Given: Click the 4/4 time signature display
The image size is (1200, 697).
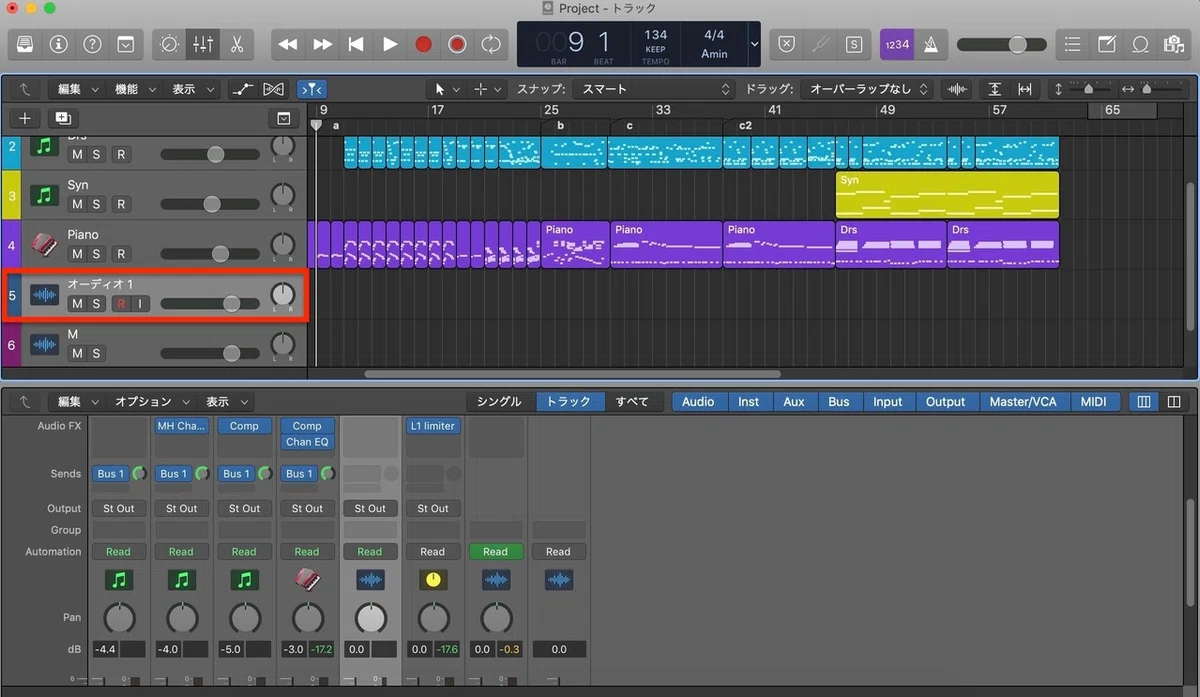Looking at the screenshot, I should point(714,35).
